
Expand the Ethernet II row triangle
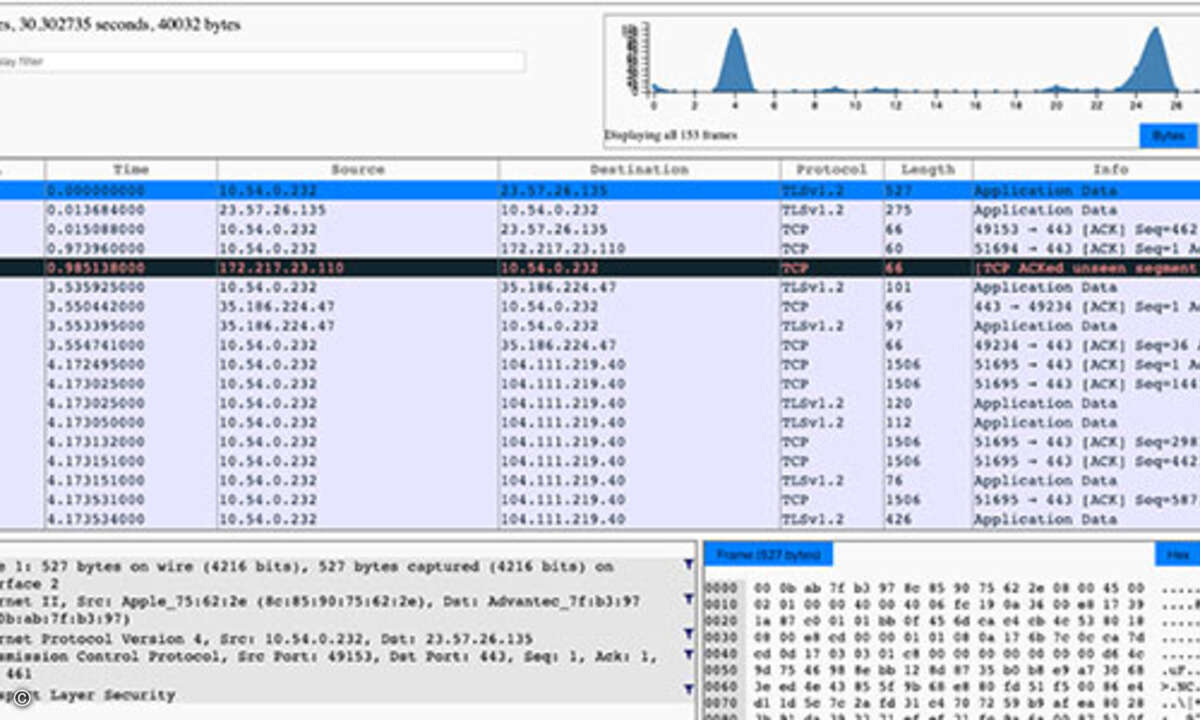[x=688, y=599]
